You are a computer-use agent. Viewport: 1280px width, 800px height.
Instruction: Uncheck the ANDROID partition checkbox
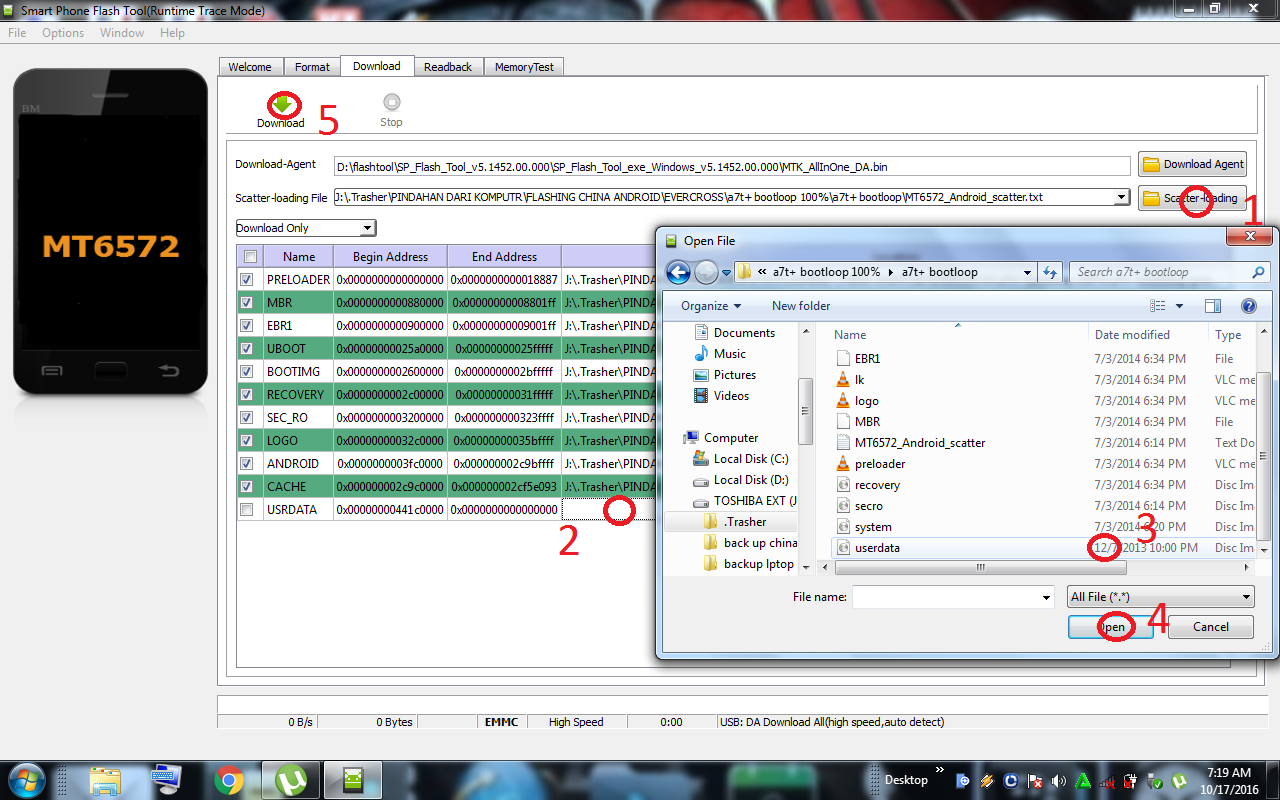[x=247, y=463]
